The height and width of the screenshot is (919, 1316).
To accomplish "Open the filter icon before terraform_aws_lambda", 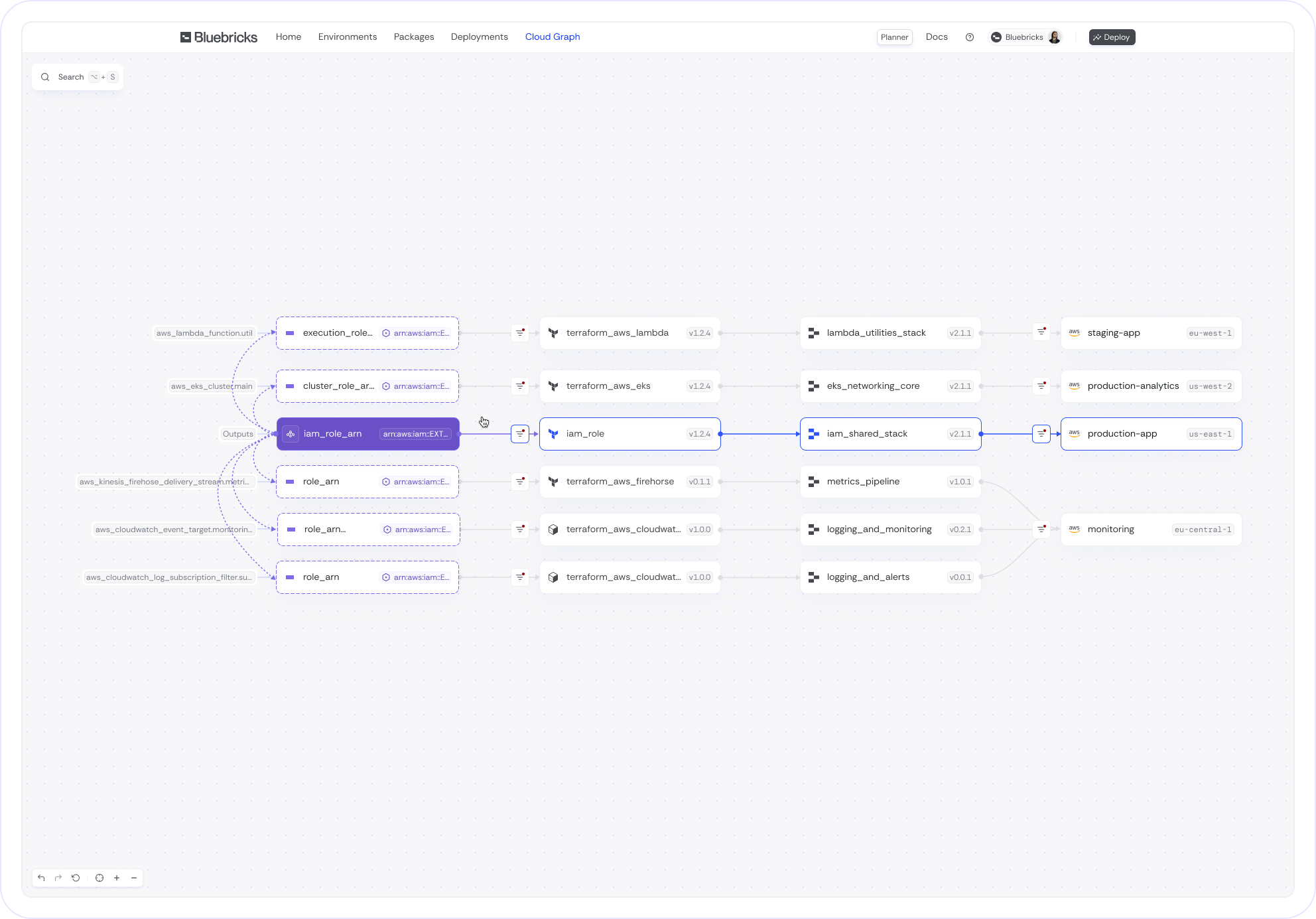I will pos(520,332).
